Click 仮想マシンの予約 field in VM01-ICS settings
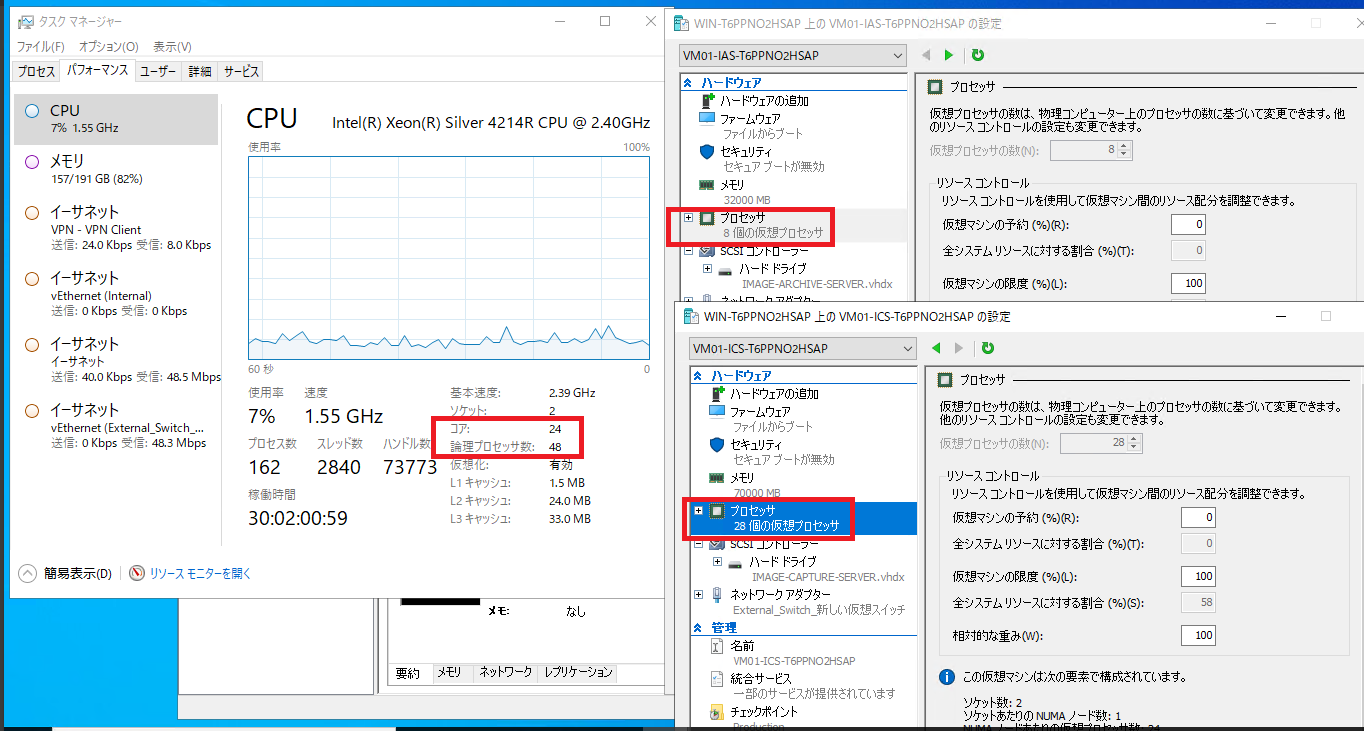 click(1198, 517)
